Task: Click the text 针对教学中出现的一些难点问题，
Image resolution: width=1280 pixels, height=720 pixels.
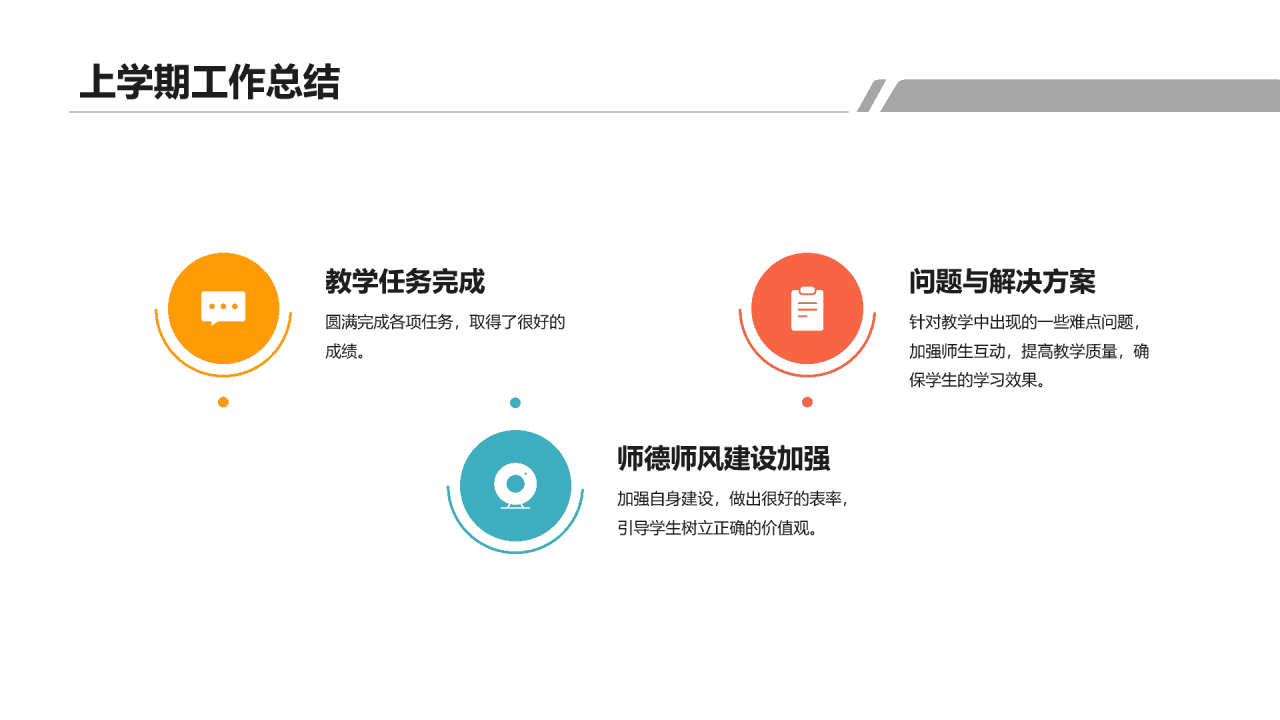Action: pos(1025,322)
